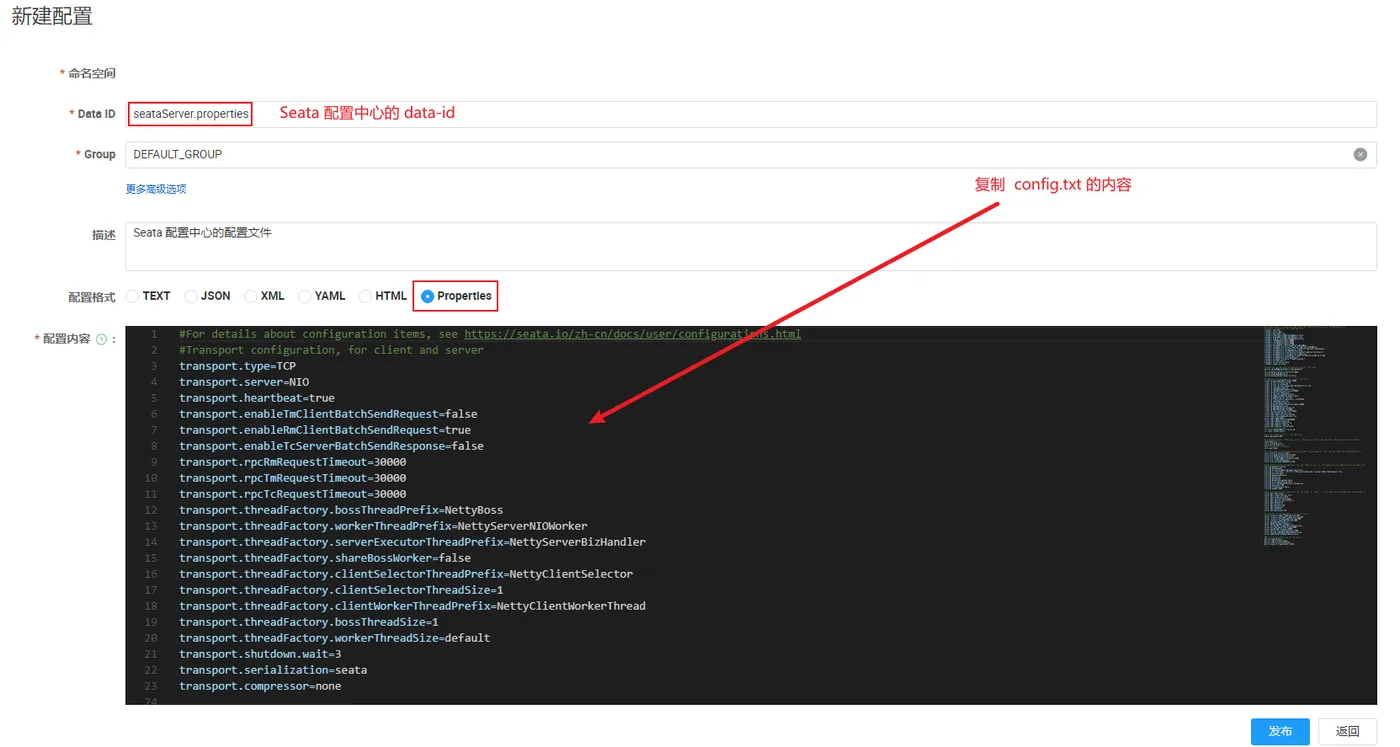Click line transport.server=NIO
The image size is (1400, 747).
[244, 382]
